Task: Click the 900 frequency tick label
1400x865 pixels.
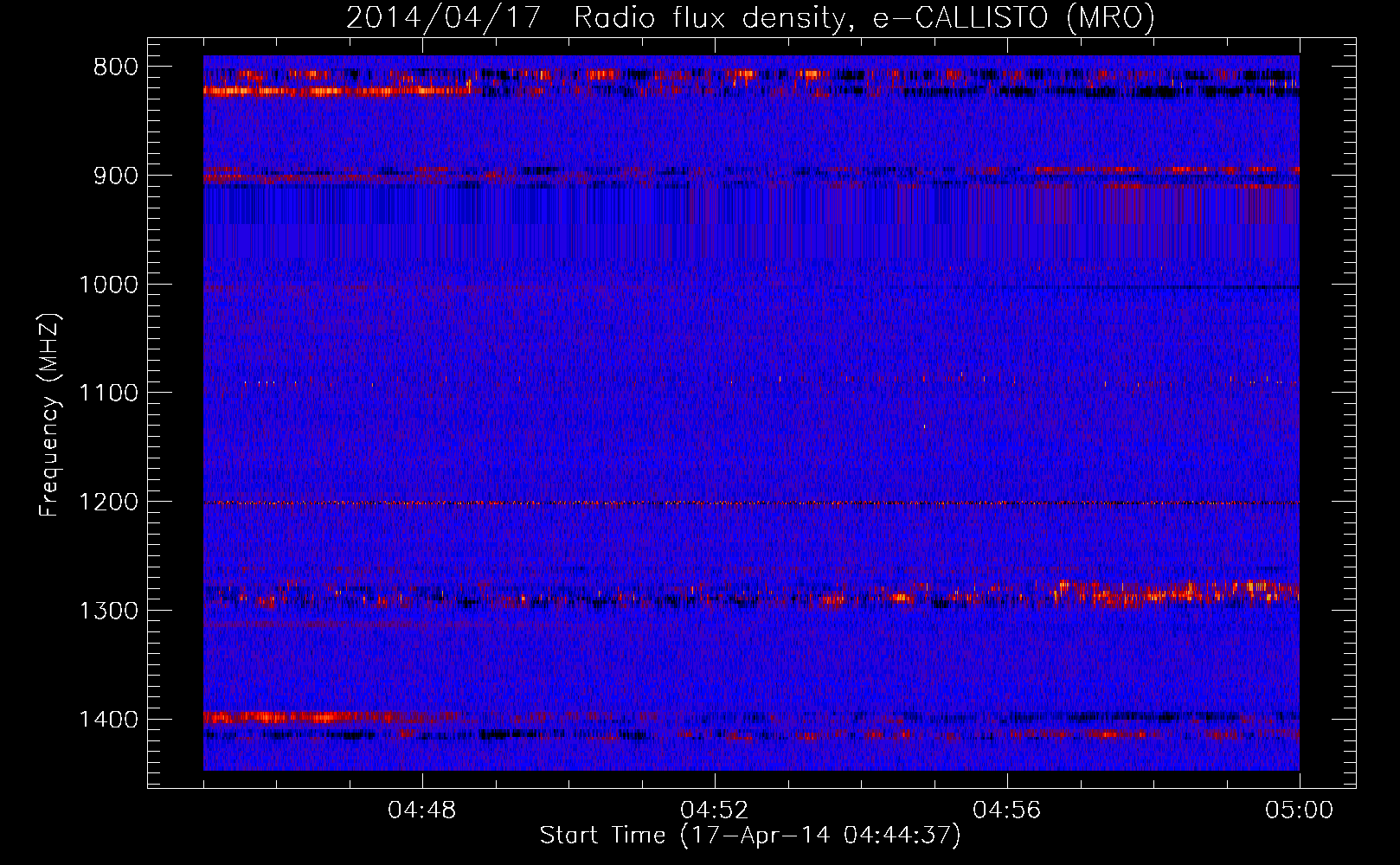Action: (x=115, y=176)
